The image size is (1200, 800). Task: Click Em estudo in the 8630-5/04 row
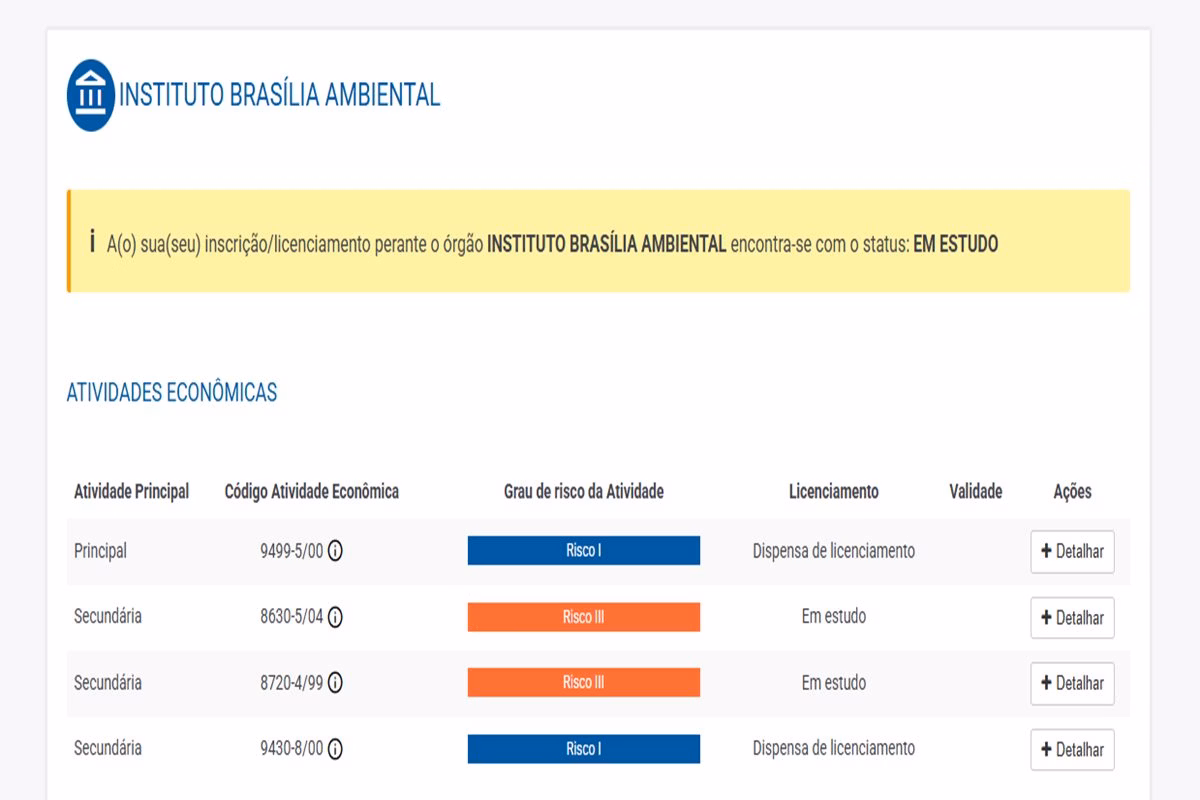tap(834, 616)
